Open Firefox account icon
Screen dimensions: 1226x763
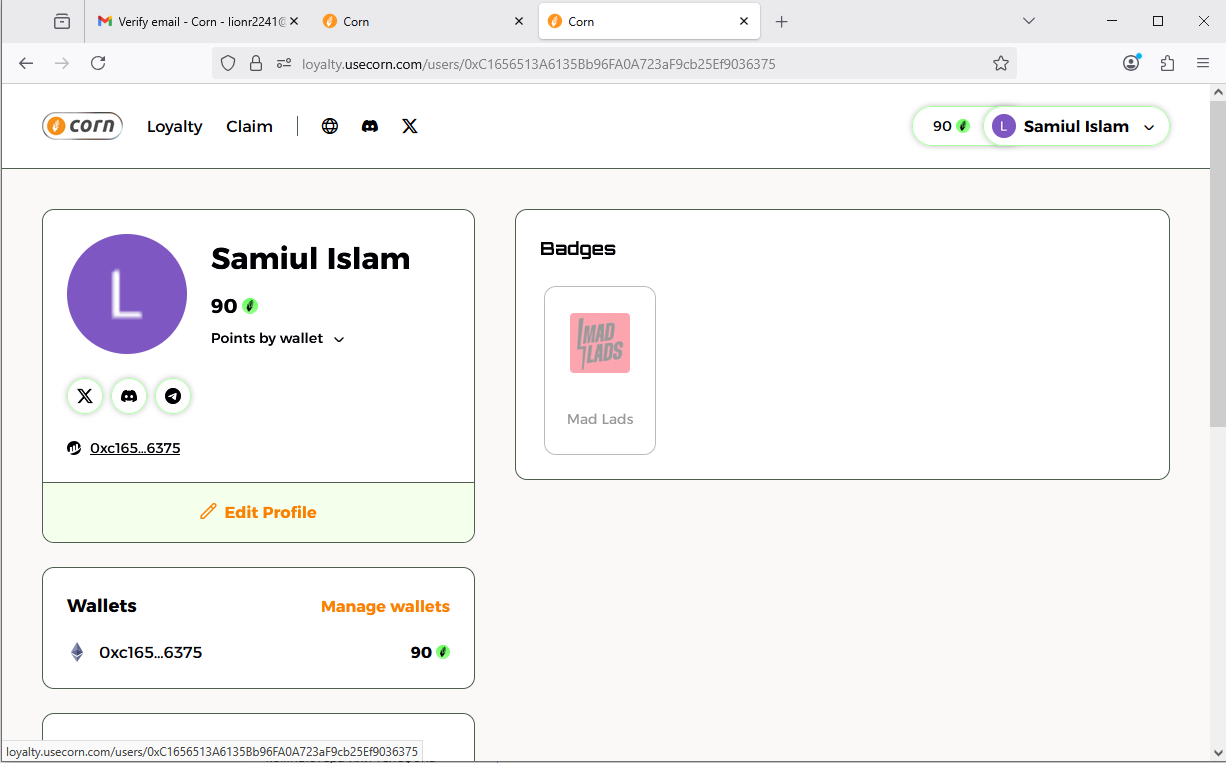(x=1131, y=63)
